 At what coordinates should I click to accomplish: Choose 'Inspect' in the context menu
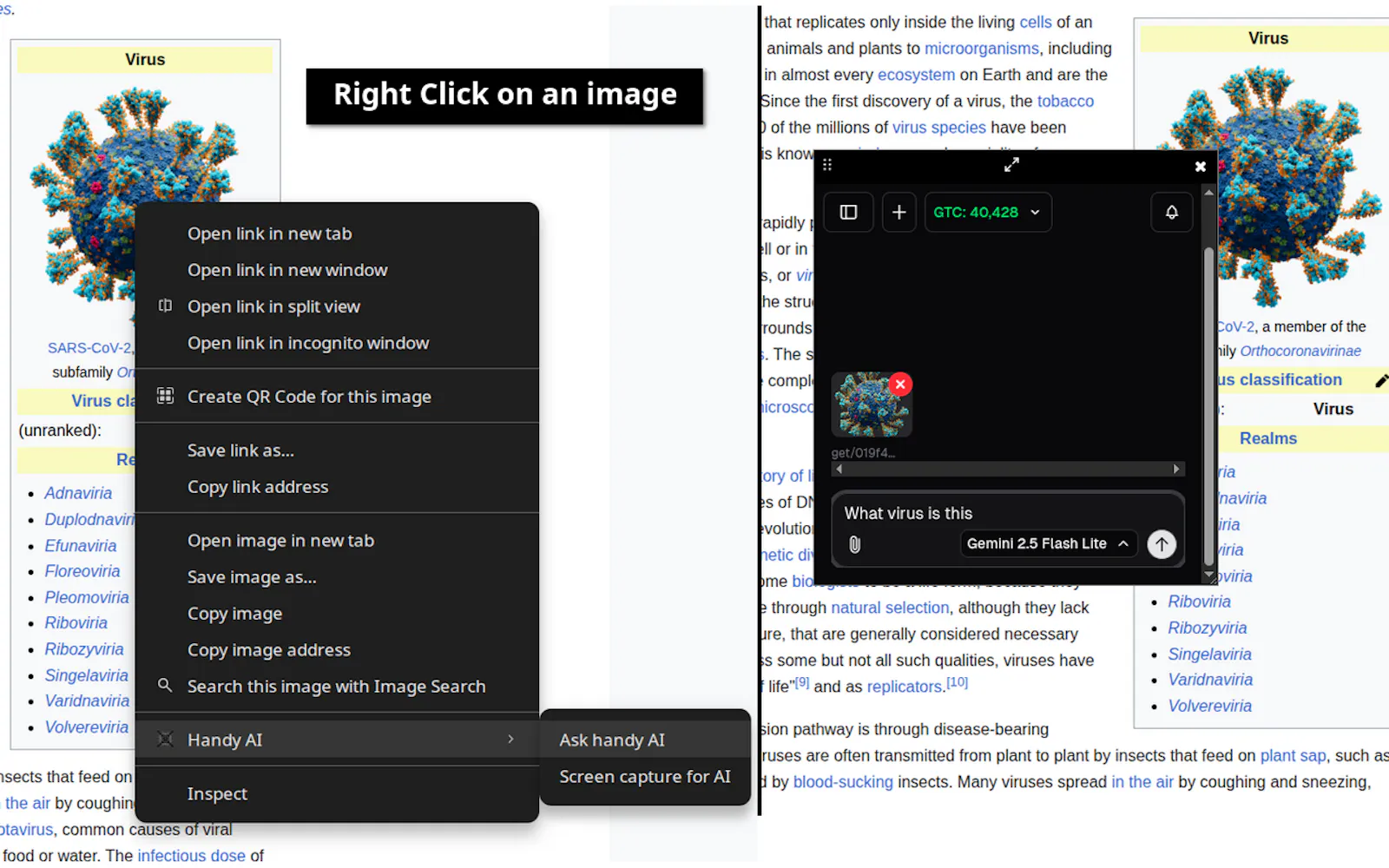[337, 794]
